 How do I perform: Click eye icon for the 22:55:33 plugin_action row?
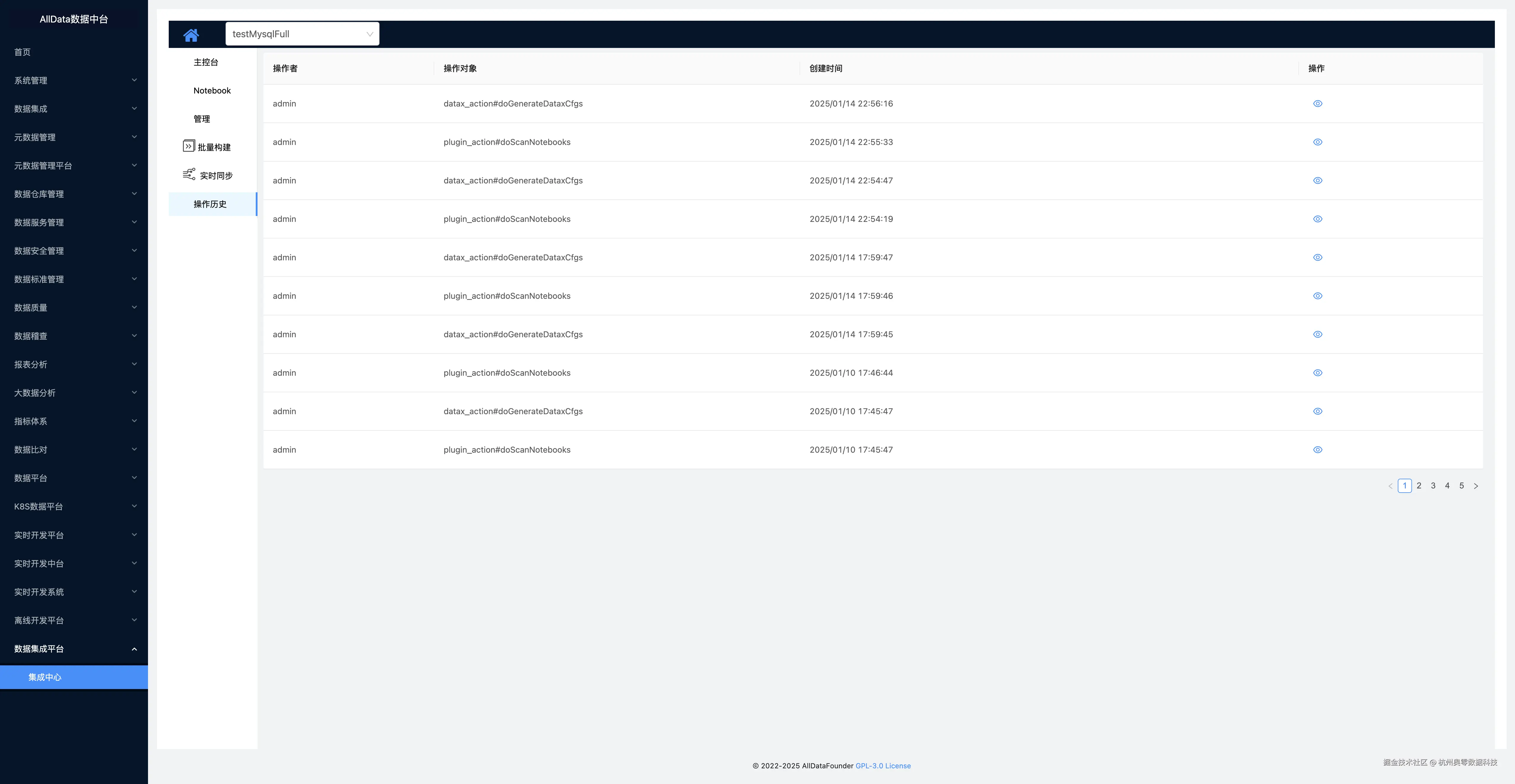click(1317, 142)
